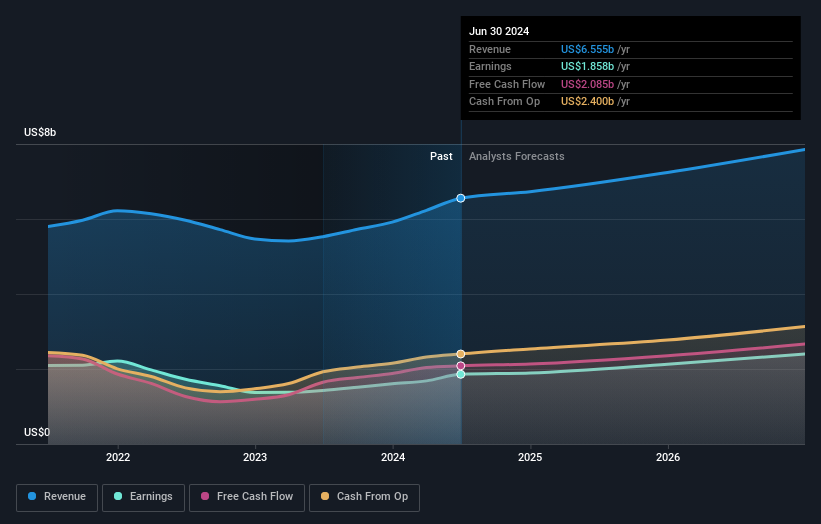Click the 2022 x-axis label
The width and height of the screenshot is (821, 524).
click(x=118, y=457)
